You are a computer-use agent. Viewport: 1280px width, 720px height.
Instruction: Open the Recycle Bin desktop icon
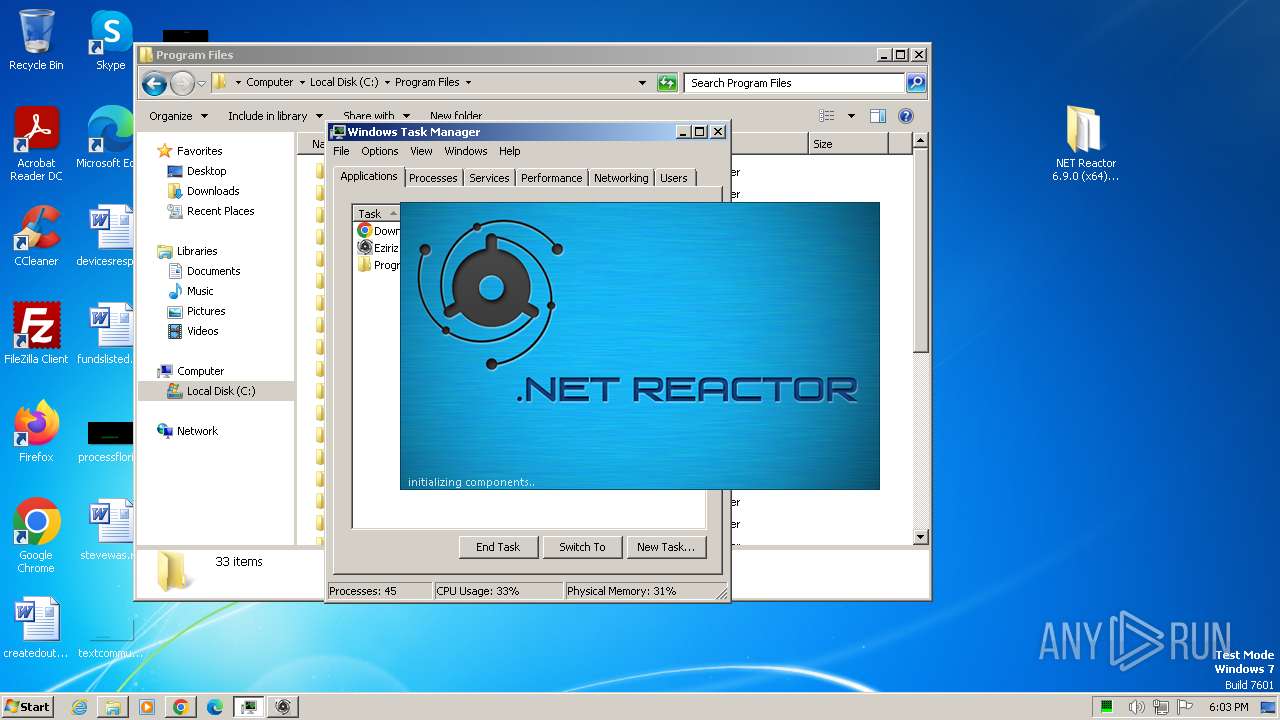(36, 40)
